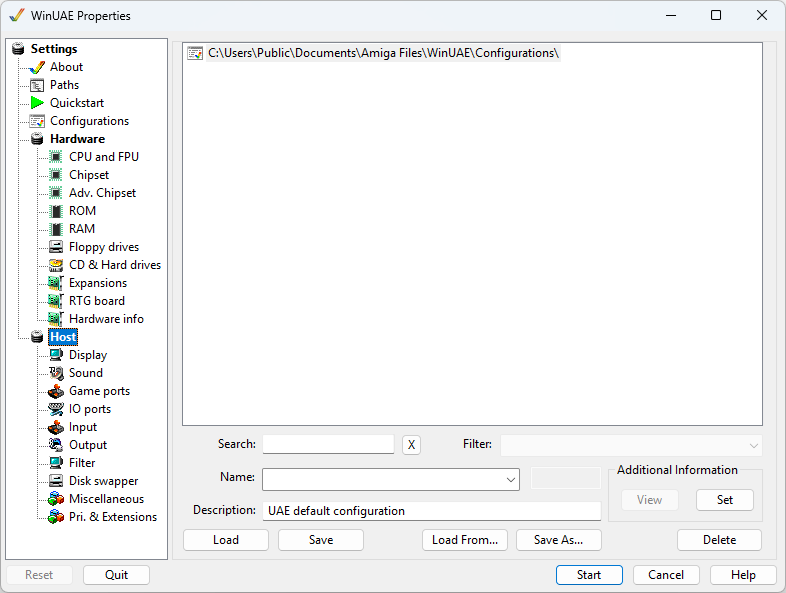Select the Host tree node label
This screenshot has height=593, width=786.
[63, 337]
